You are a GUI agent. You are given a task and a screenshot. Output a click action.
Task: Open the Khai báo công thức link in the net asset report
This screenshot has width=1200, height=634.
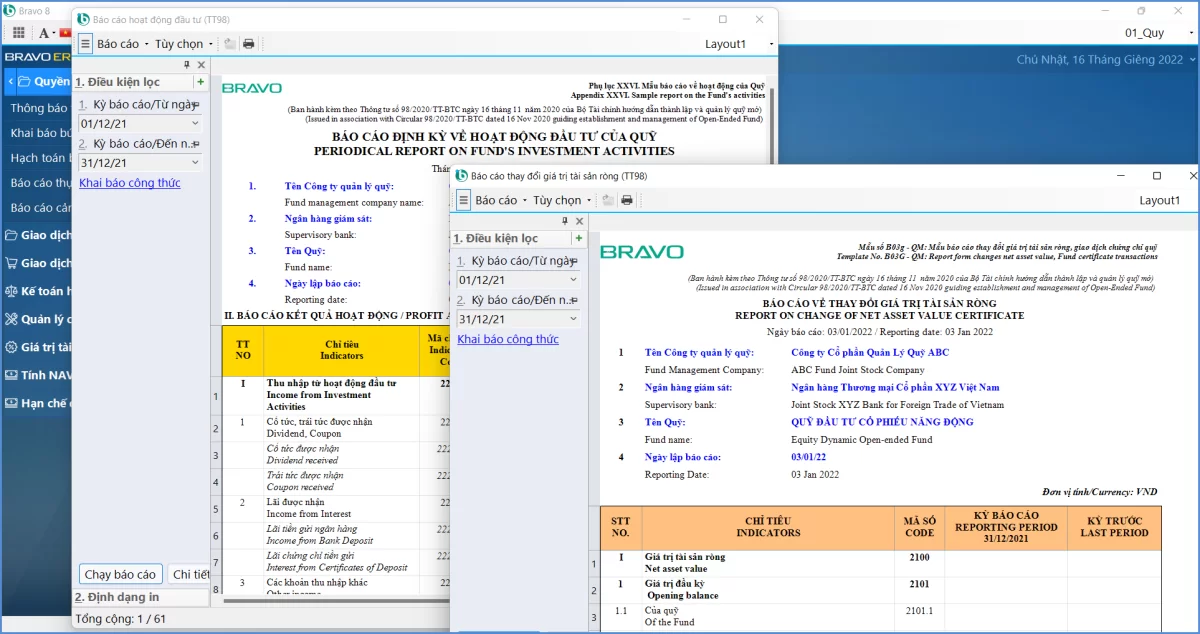508,339
